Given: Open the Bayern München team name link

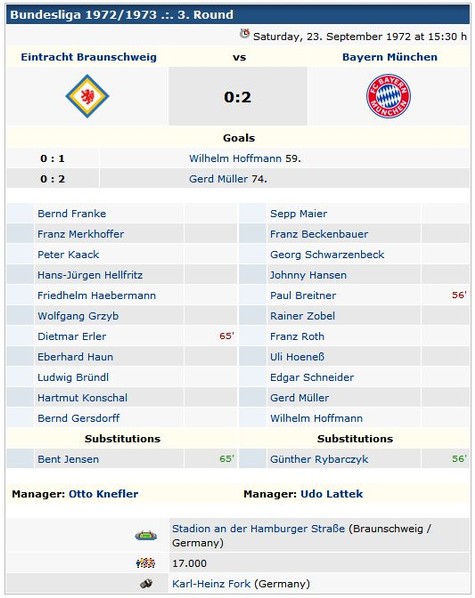Looking at the screenshot, I should [390, 57].
